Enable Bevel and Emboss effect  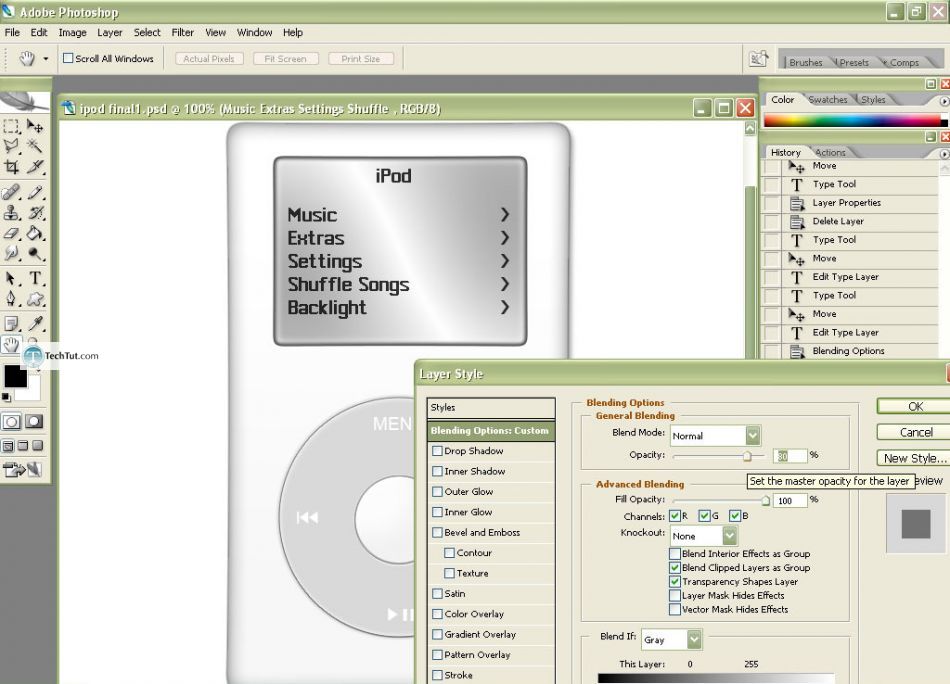point(437,533)
